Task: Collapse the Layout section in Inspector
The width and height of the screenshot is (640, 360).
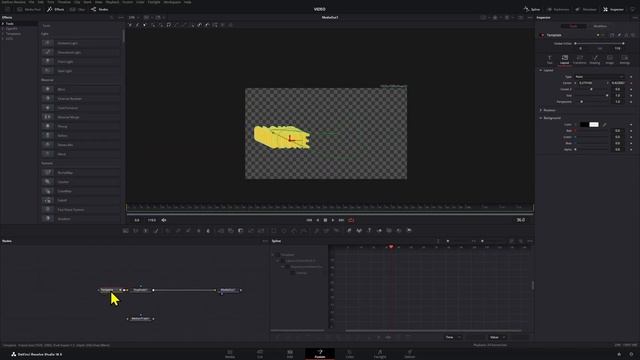Action: pos(541,70)
